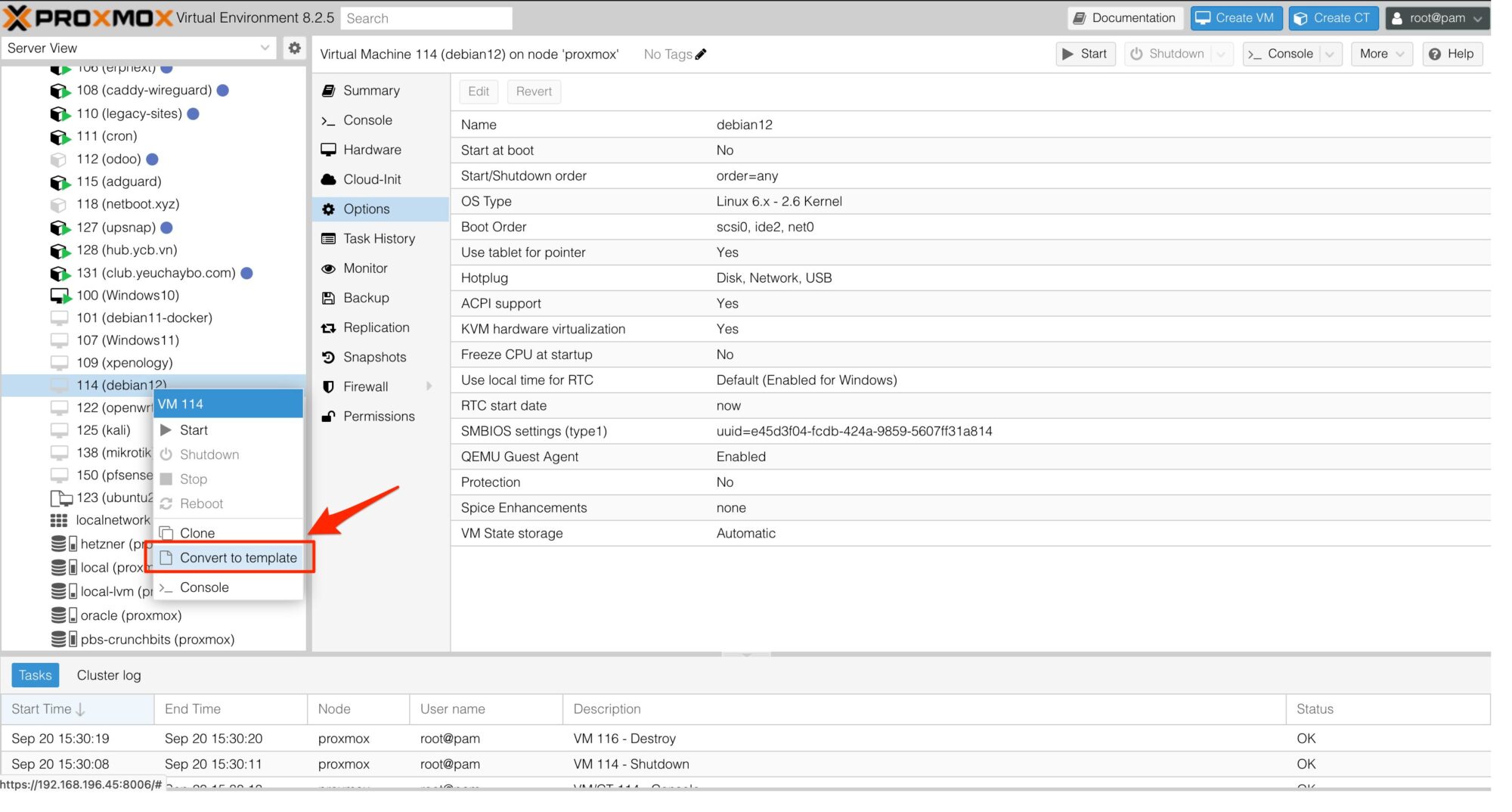Open the Server View dropdown
Image resolution: width=1512 pixels, height=812 pixels.
(x=138, y=48)
